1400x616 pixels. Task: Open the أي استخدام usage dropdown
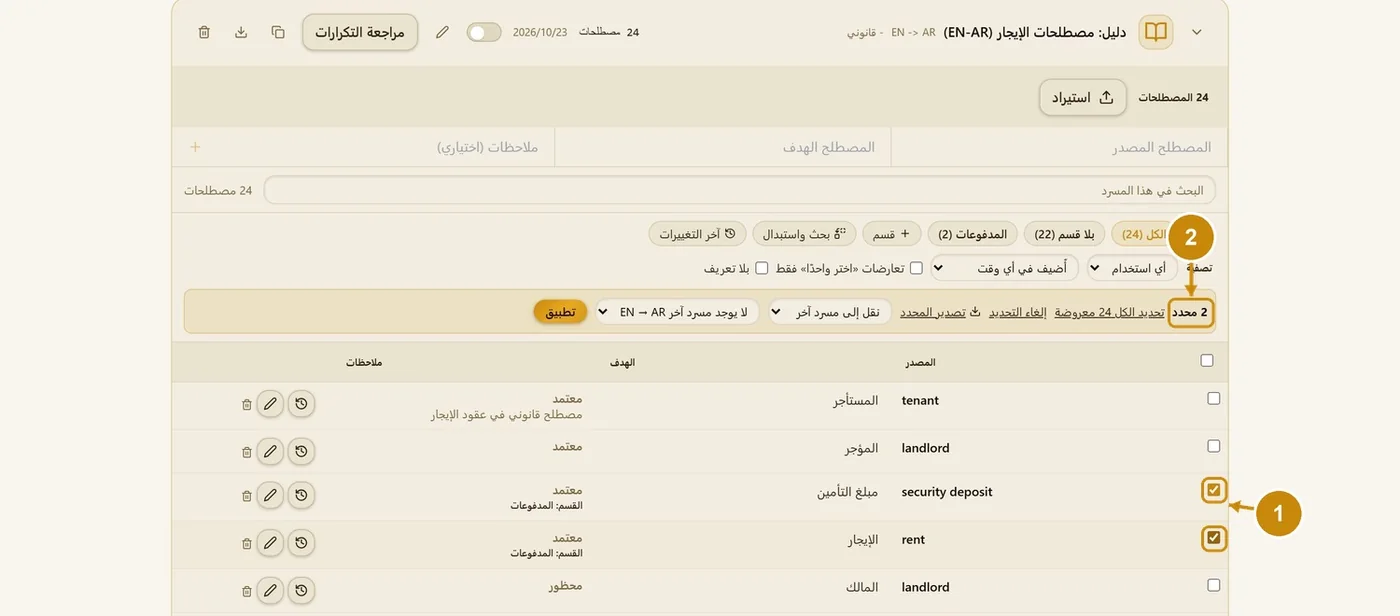coord(1132,268)
